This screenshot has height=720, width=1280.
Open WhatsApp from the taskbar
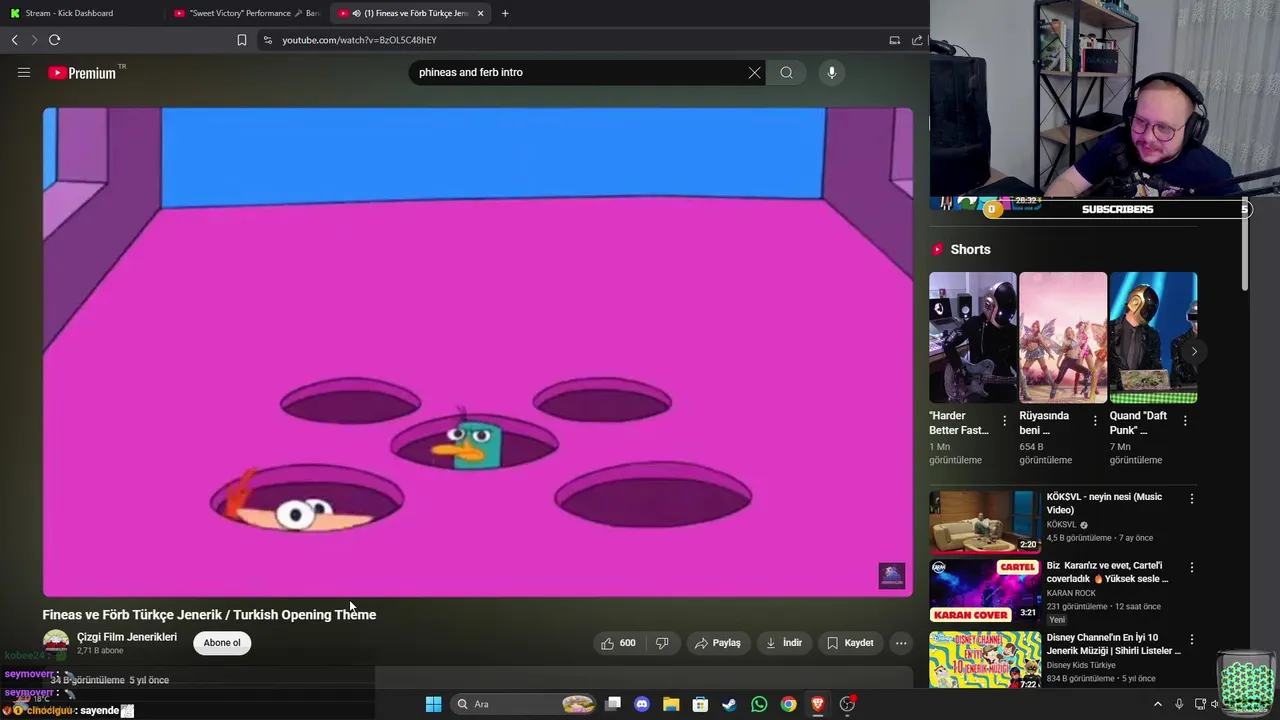[x=759, y=704]
